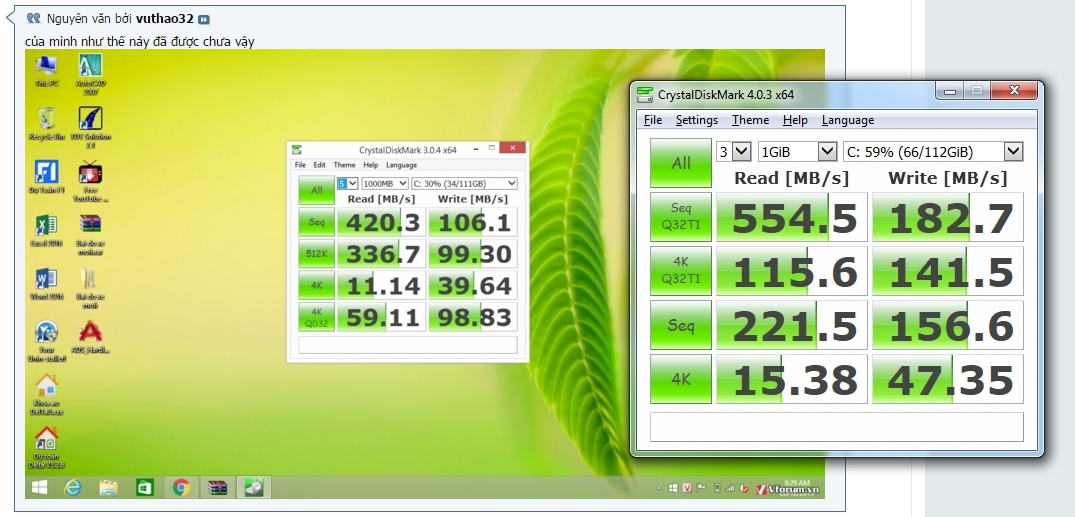The height and width of the screenshot is (517, 1075).
Task: Launch TDT Solution desktop shortcut
Action: pos(90,128)
